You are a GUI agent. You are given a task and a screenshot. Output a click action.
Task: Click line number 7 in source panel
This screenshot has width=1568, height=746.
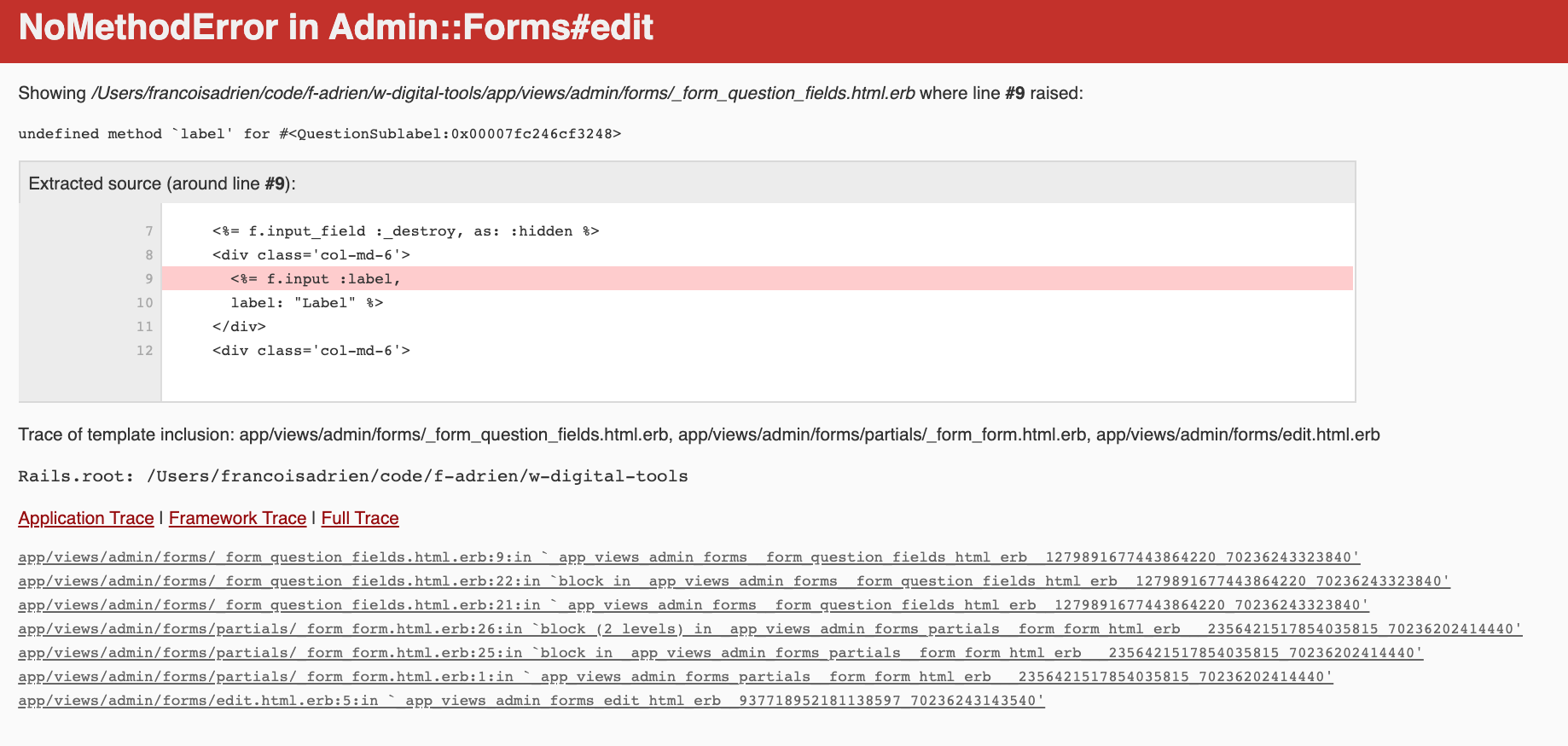click(x=148, y=230)
